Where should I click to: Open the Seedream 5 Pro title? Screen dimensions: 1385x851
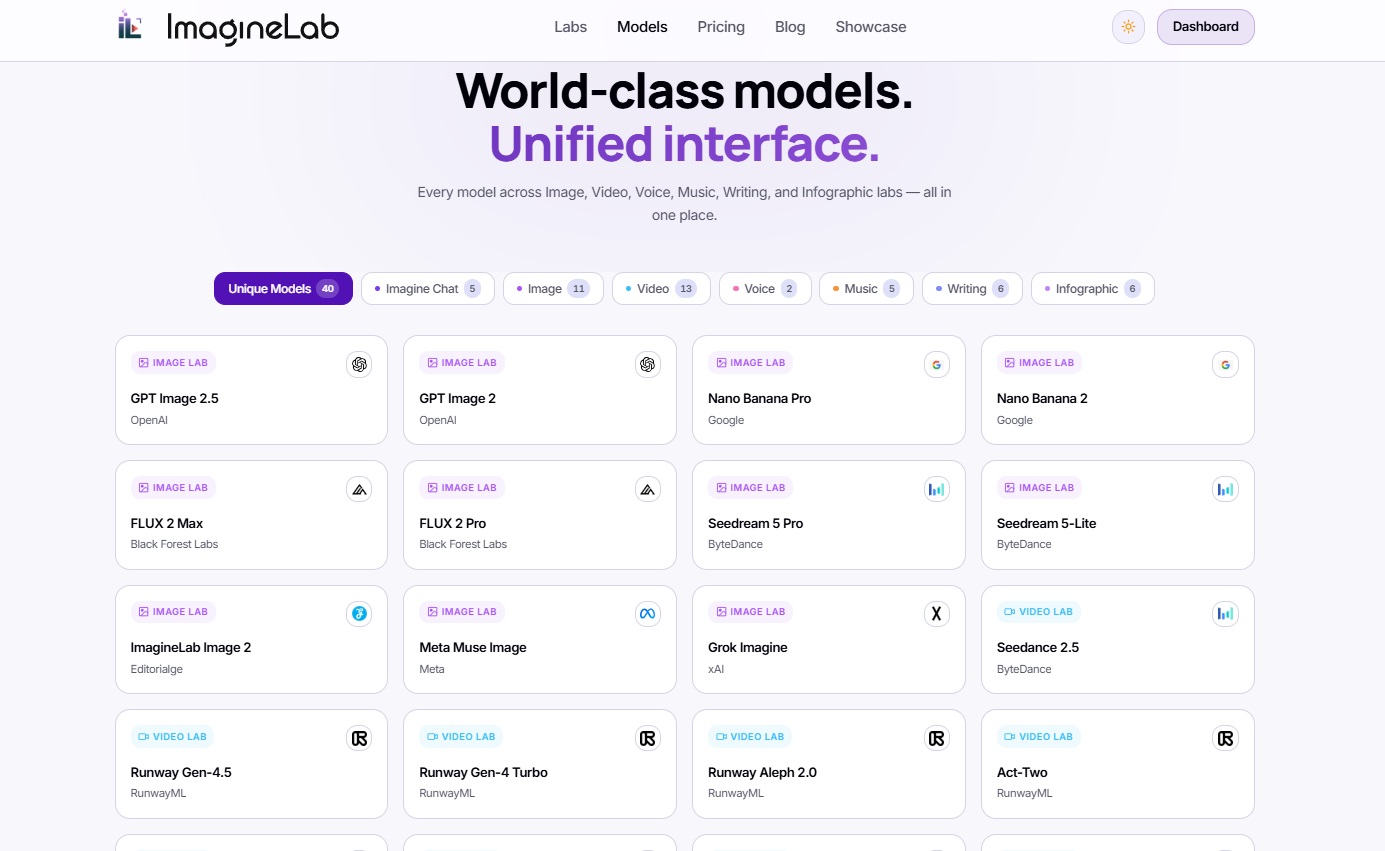(755, 523)
